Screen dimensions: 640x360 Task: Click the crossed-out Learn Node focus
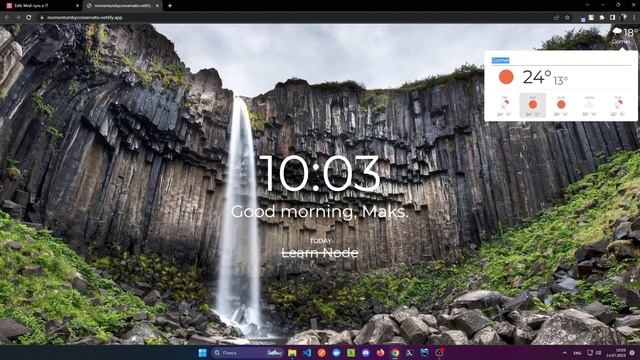pyautogui.click(x=320, y=253)
